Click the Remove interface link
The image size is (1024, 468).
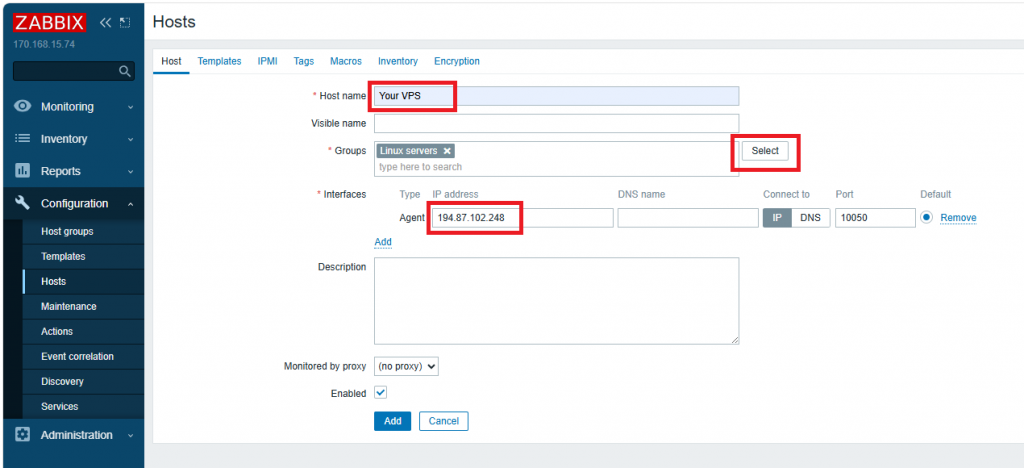click(x=958, y=218)
